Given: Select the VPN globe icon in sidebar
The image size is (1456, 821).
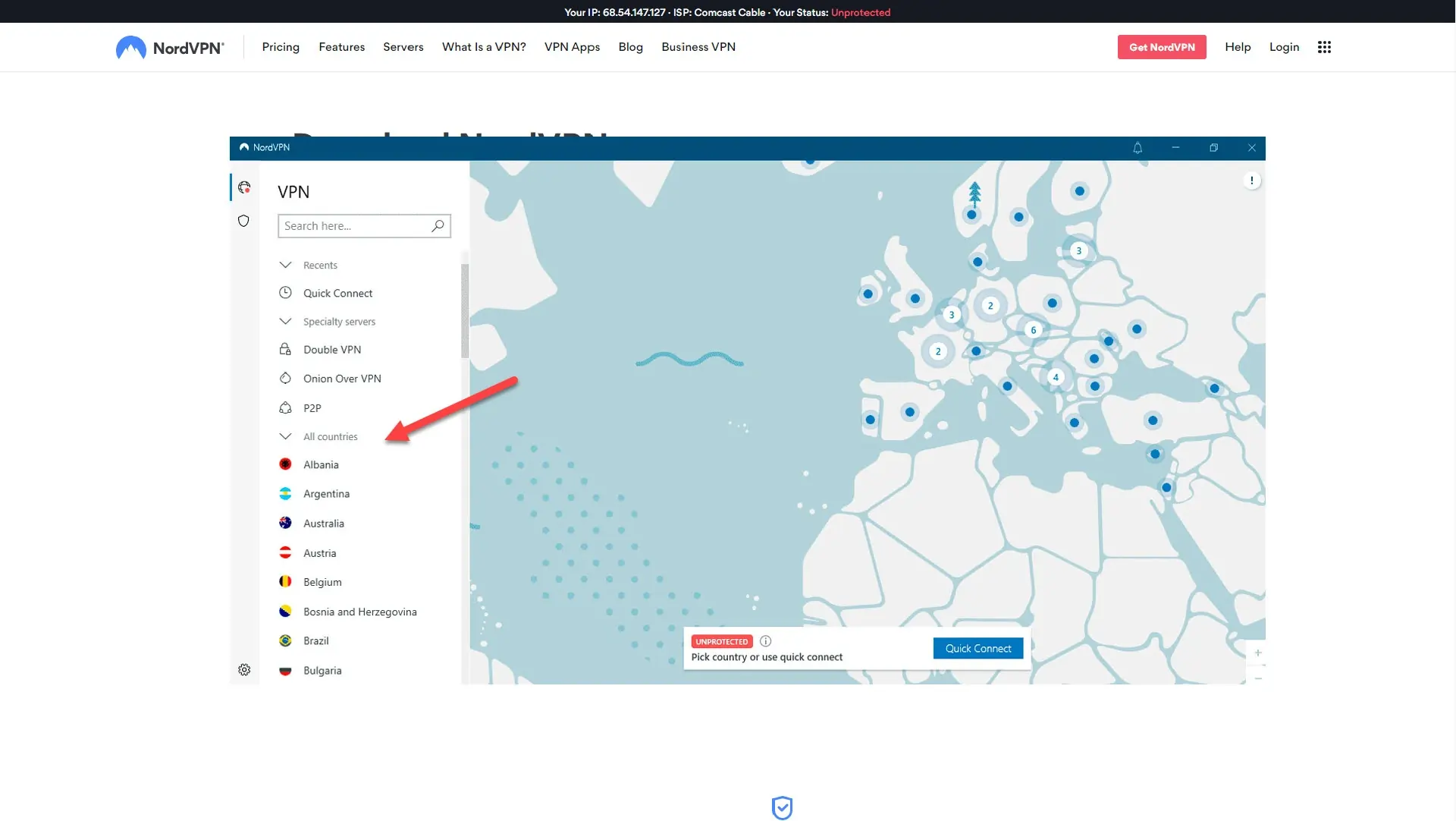Looking at the screenshot, I should tap(244, 187).
